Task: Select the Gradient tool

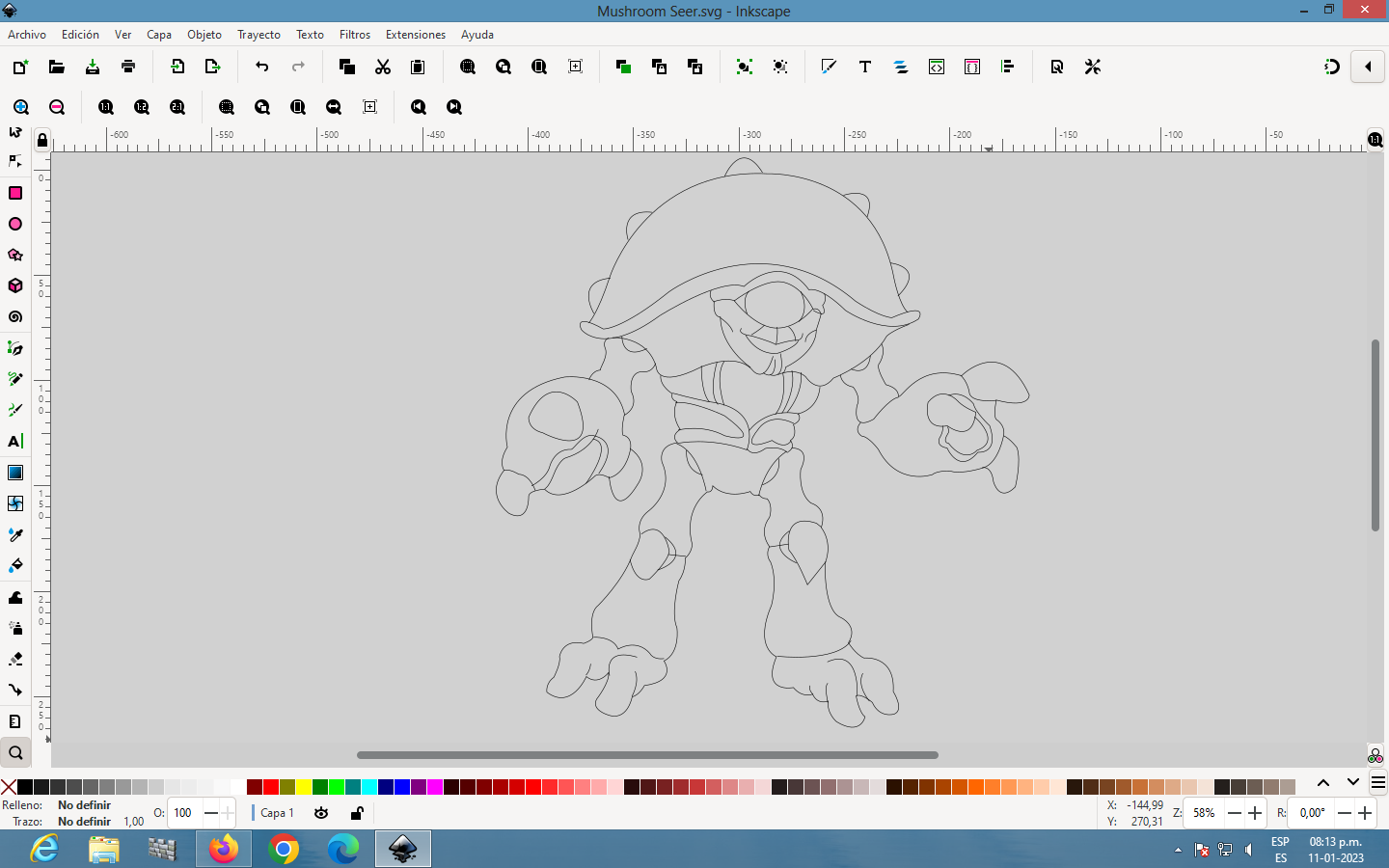Action: pyautogui.click(x=15, y=473)
